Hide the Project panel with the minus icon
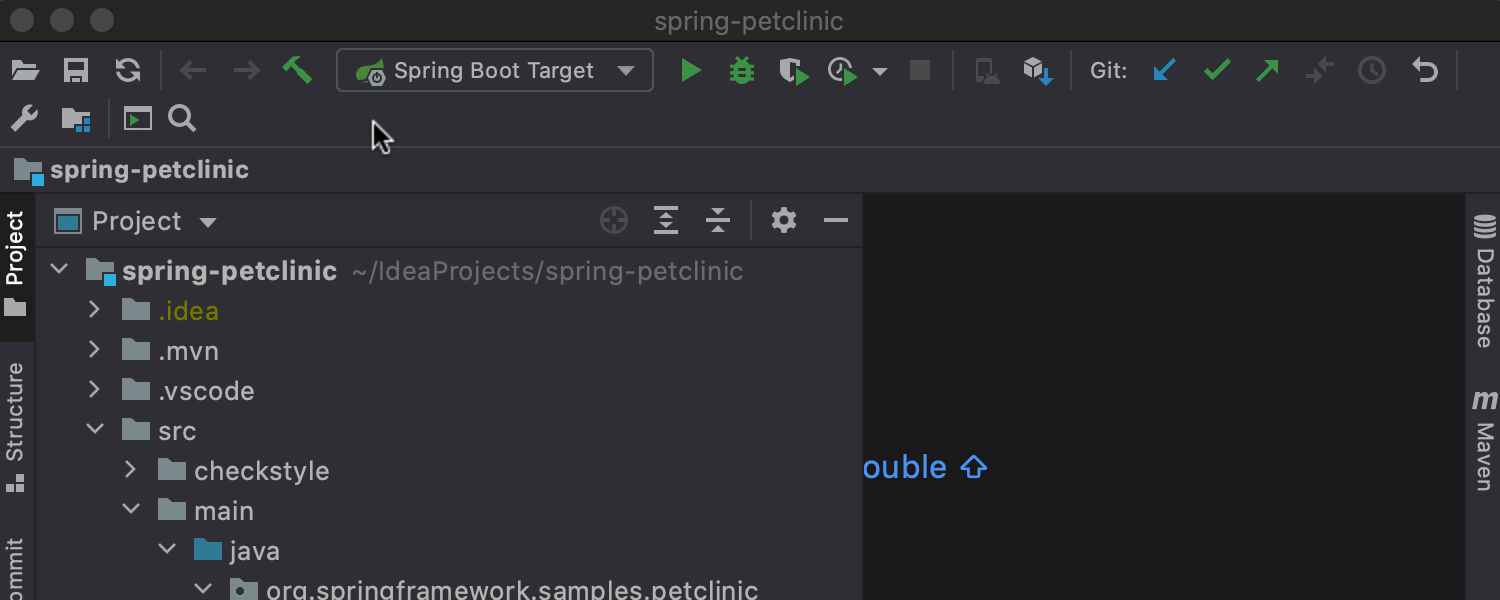Viewport: 1500px width, 600px height. pos(836,221)
